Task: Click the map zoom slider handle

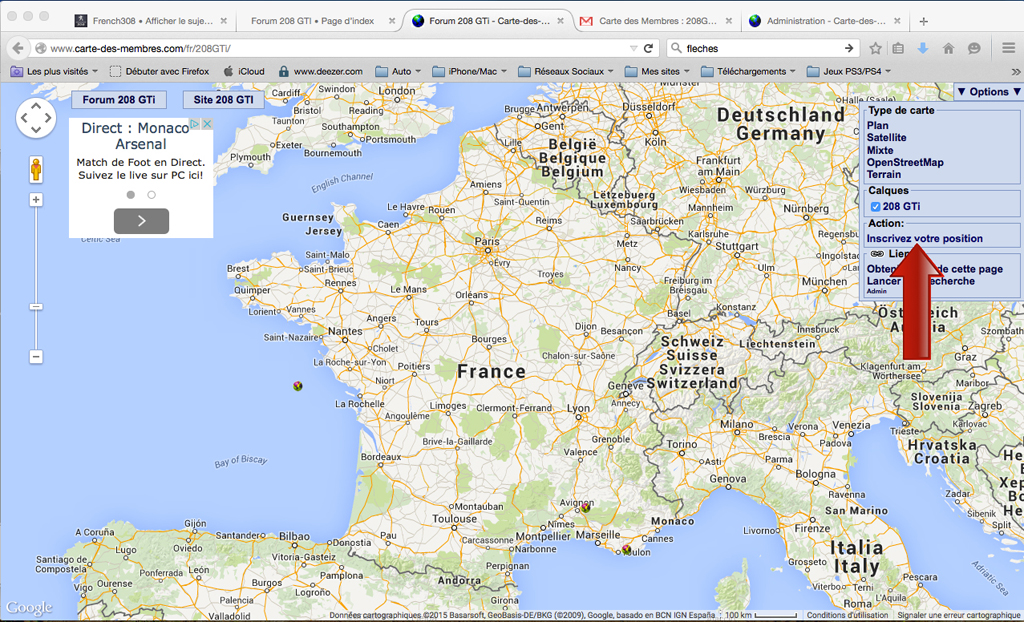Action: [36, 307]
